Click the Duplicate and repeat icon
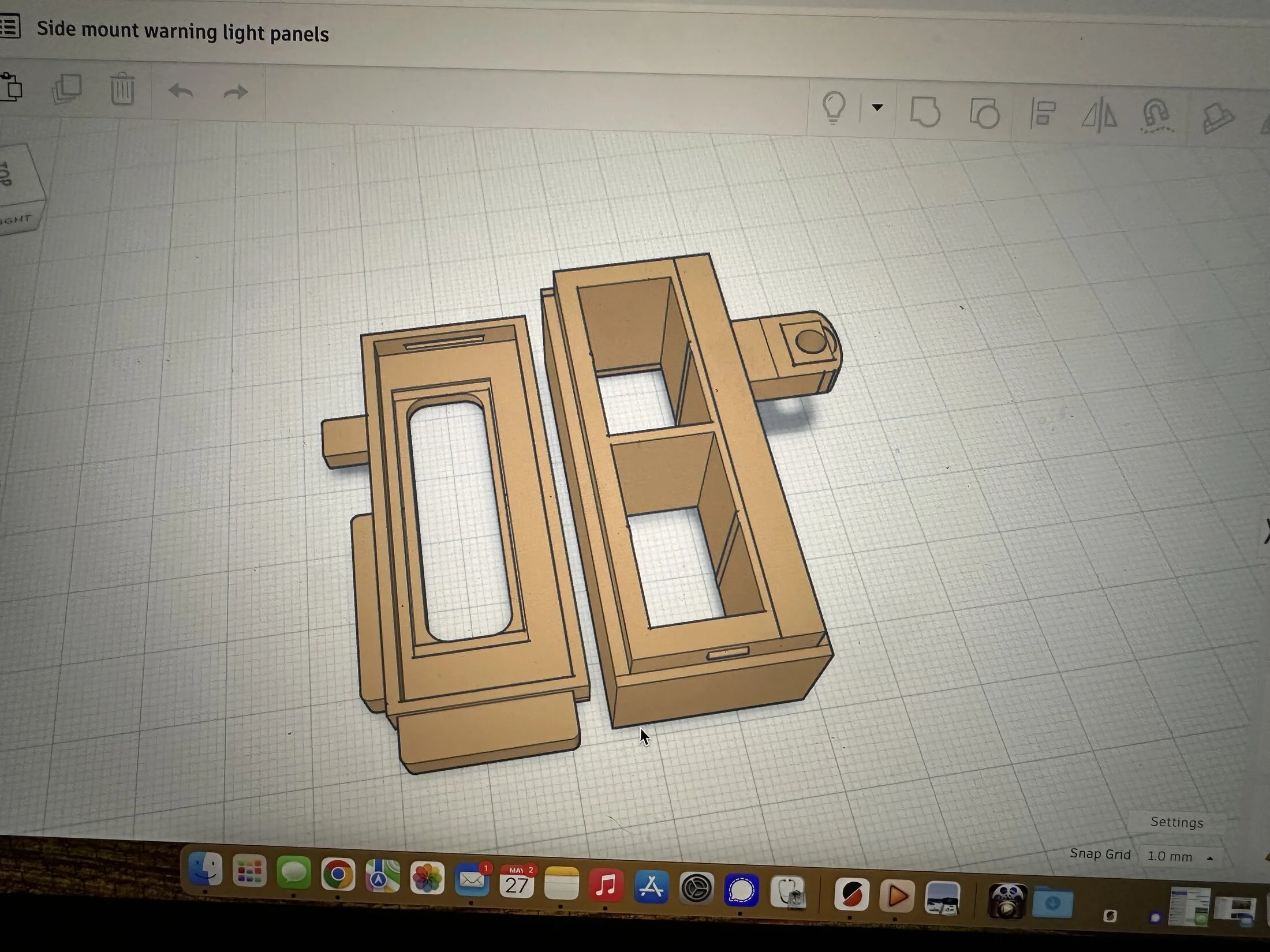 67,89
